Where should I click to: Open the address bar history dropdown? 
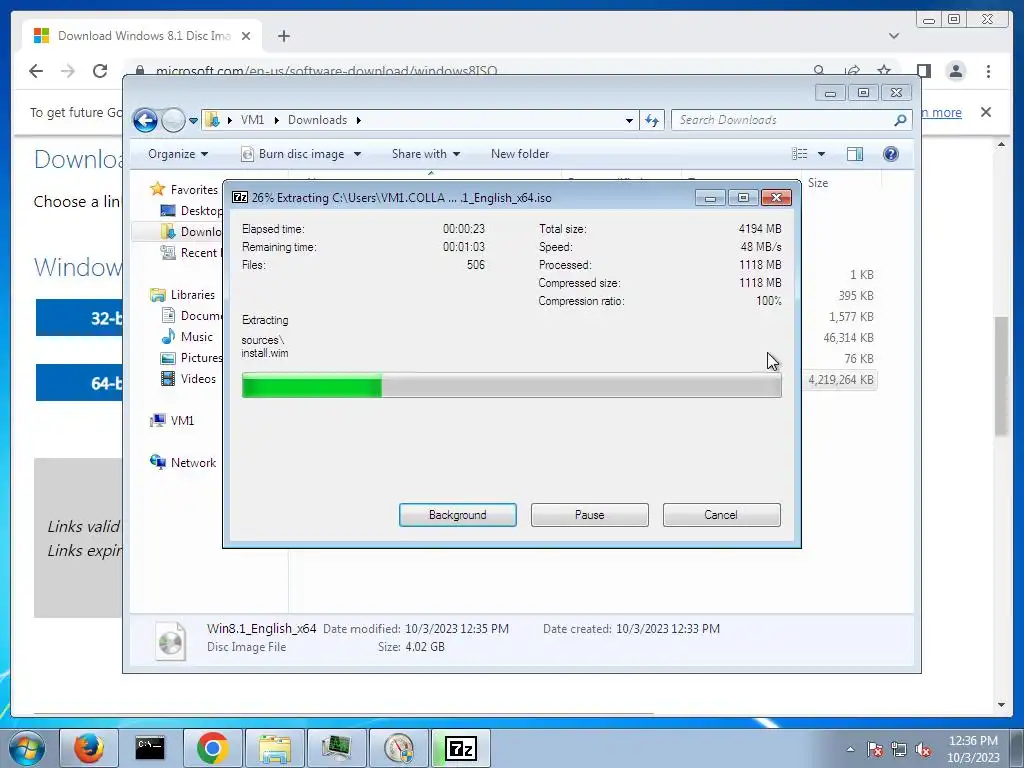[x=629, y=120]
